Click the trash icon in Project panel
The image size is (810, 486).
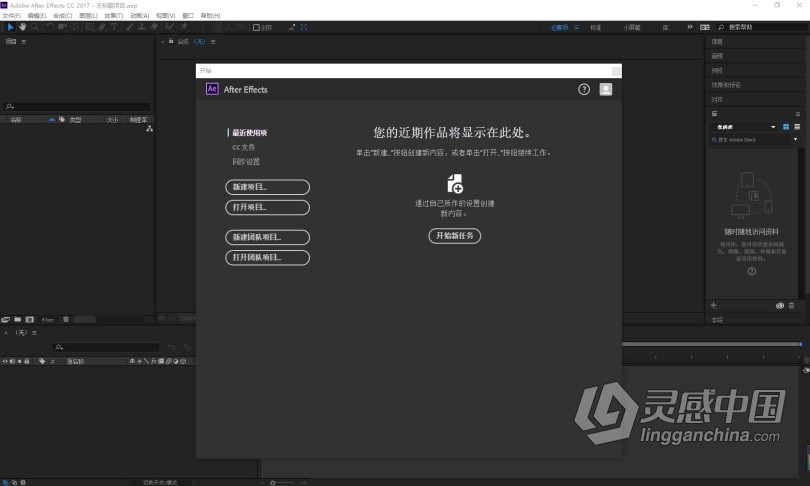(66, 320)
